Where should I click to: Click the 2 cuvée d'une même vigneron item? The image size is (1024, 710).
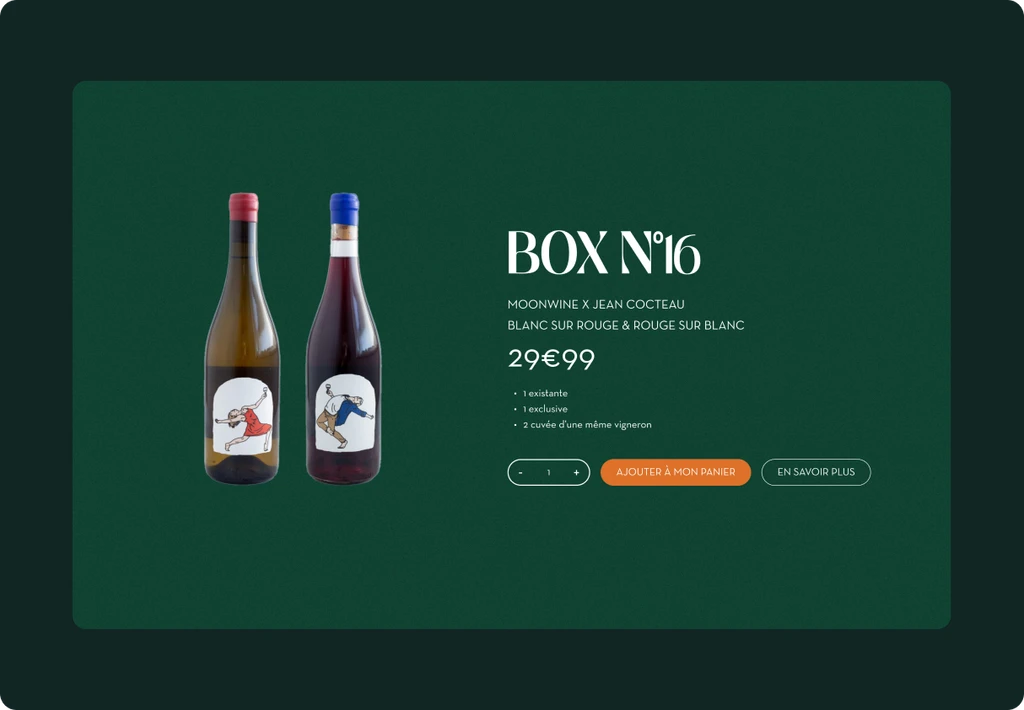587,425
